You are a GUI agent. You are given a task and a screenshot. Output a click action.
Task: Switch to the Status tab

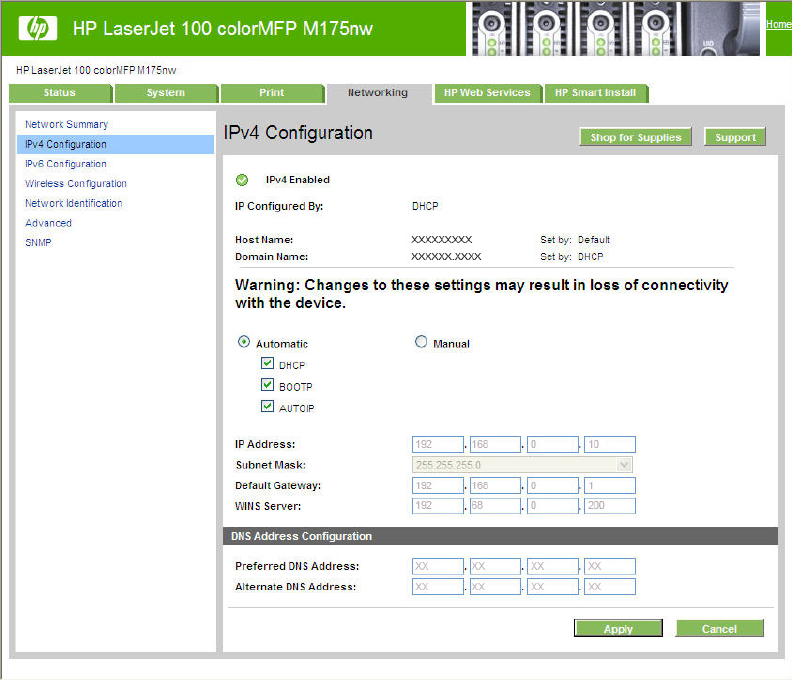(x=60, y=93)
